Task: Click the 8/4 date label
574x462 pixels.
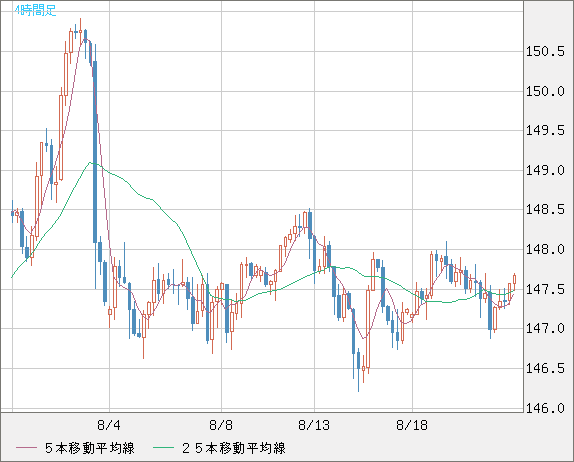Action: click(x=109, y=425)
